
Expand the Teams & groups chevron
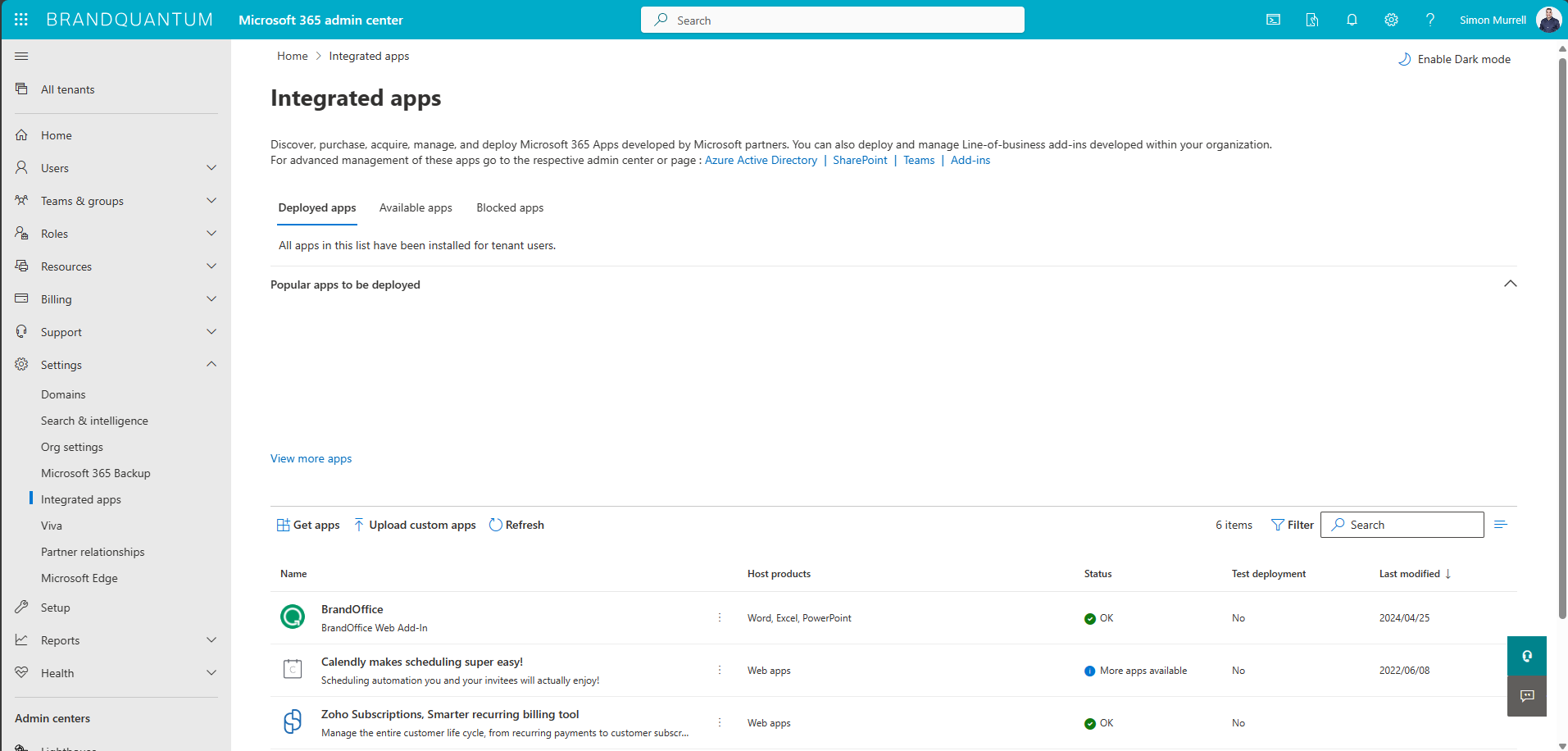[211, 201]
